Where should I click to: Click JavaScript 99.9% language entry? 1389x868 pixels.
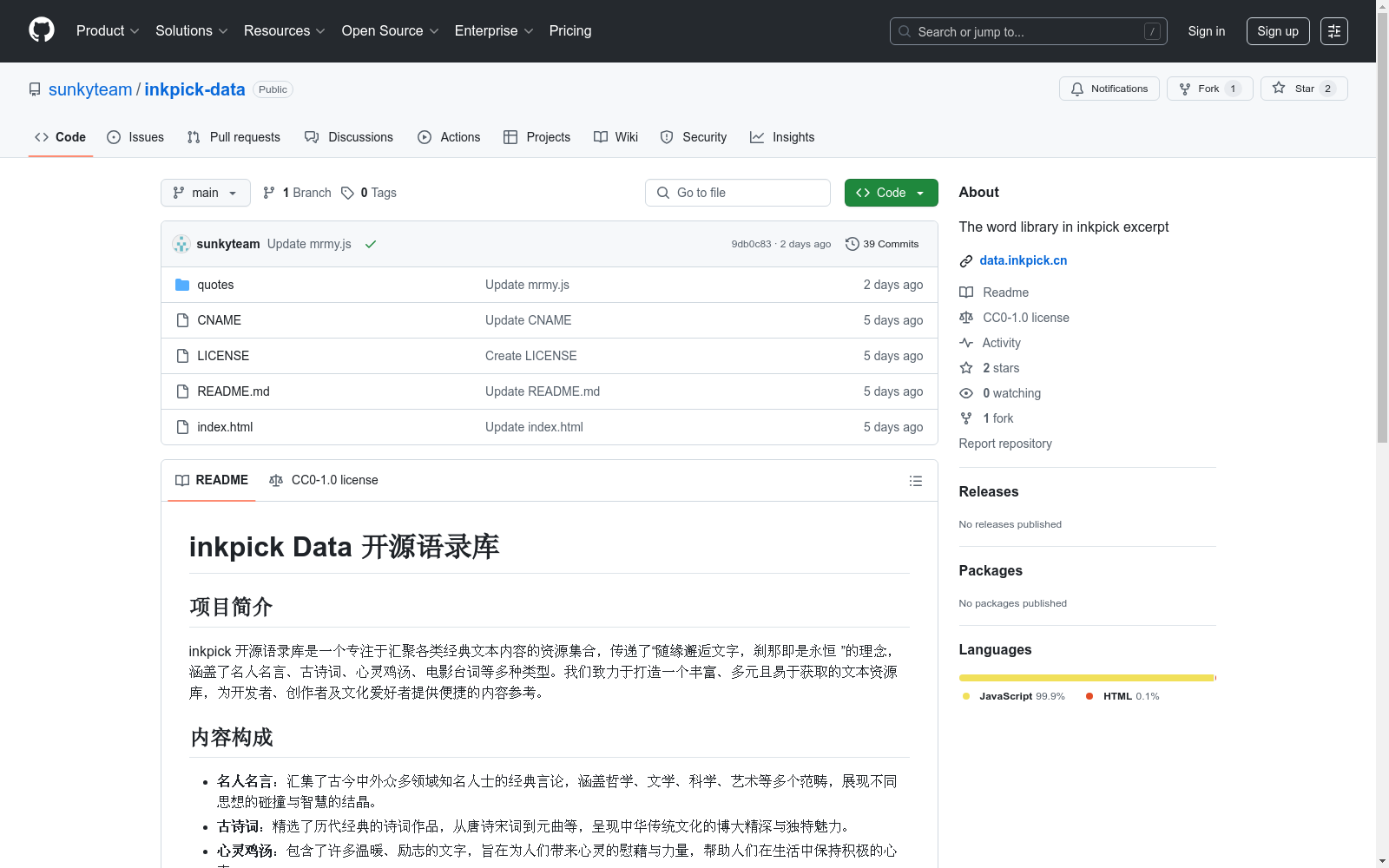pos(1014,696)
